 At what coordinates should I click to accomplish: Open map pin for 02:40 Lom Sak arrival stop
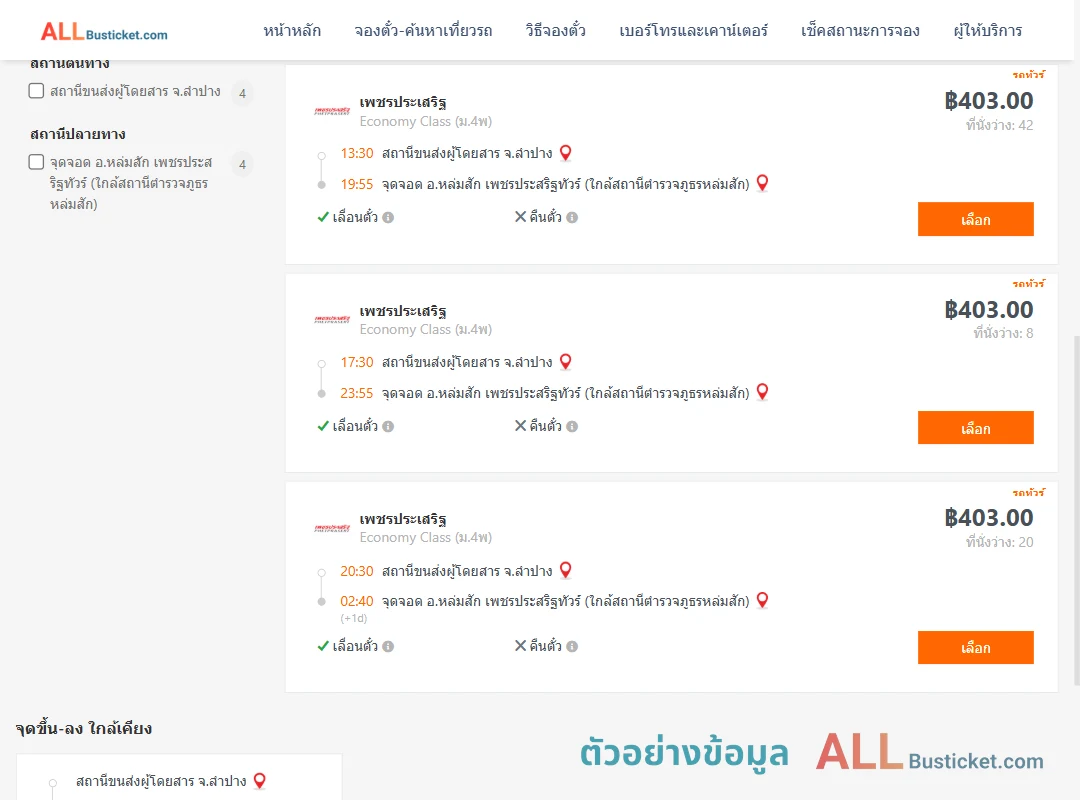tap(762, 600)
